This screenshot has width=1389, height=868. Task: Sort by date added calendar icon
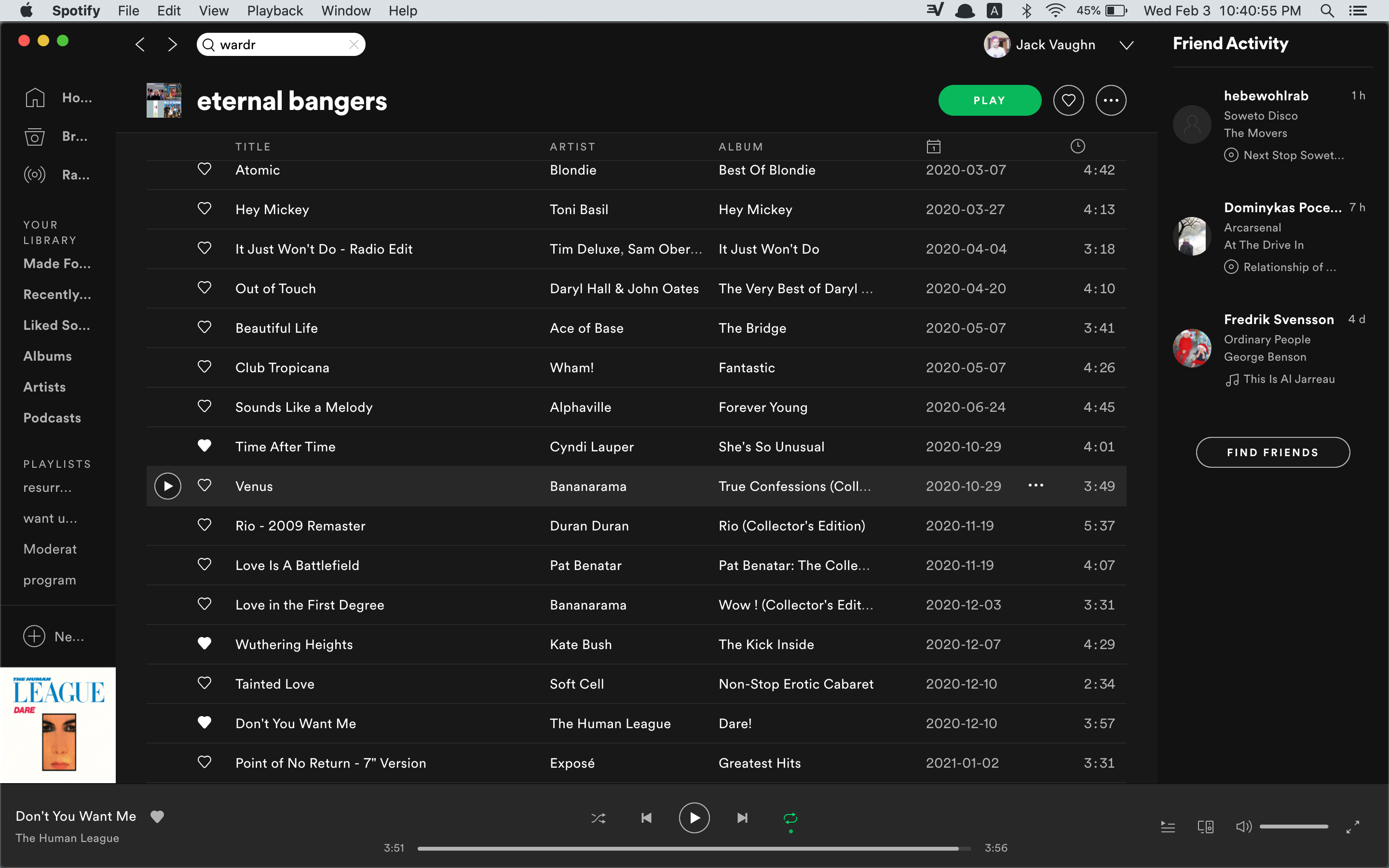(933, 147)
